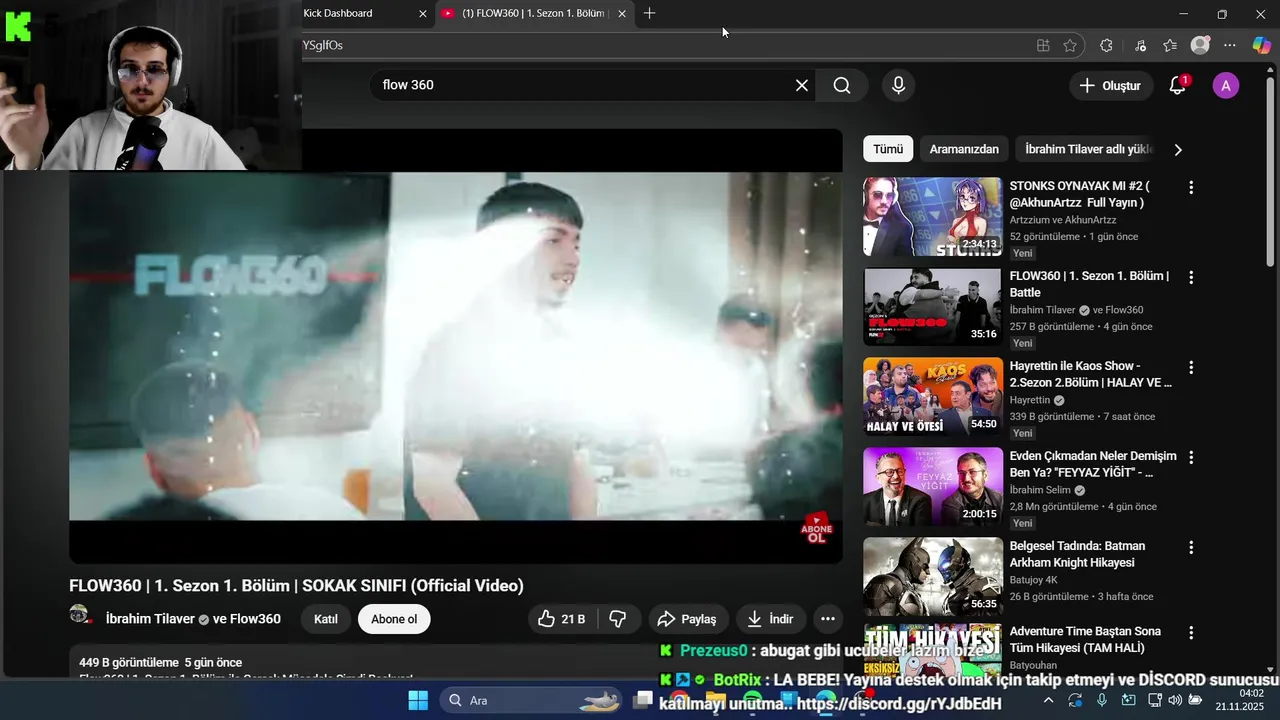Open the Copilot icon in browser toolbar

click(x=1262, y=45)
